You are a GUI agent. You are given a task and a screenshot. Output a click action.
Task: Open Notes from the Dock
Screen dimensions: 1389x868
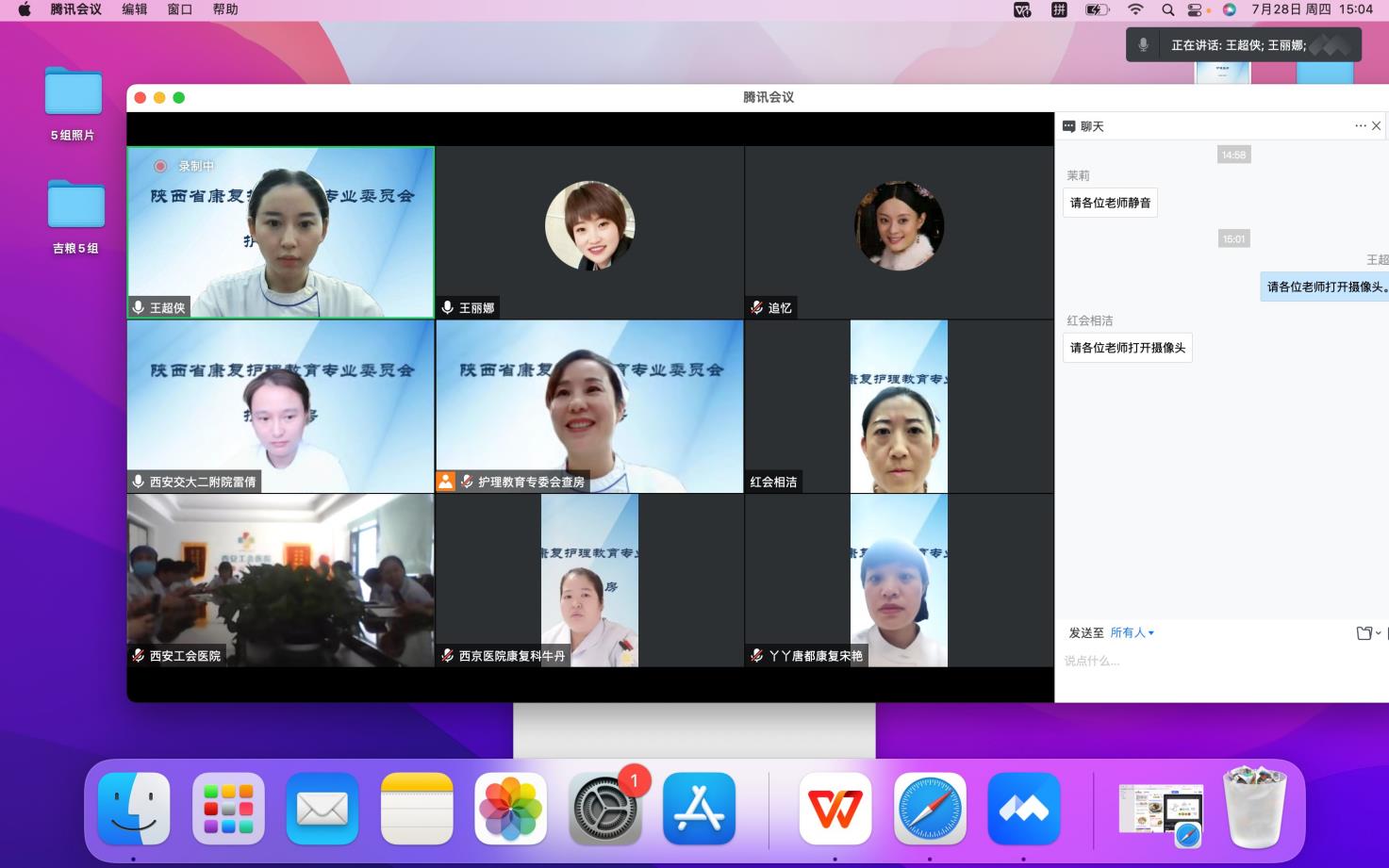click(x=417, y=809)
